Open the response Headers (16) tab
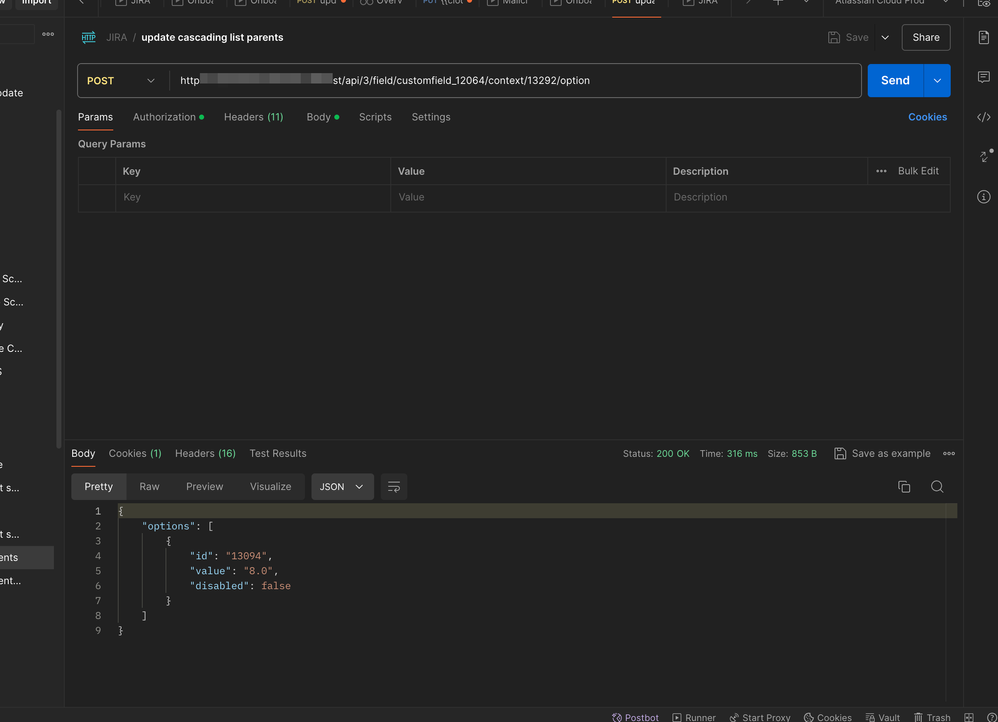The width and height of the screenshot is (998, 722). click(x=205, y=454)
